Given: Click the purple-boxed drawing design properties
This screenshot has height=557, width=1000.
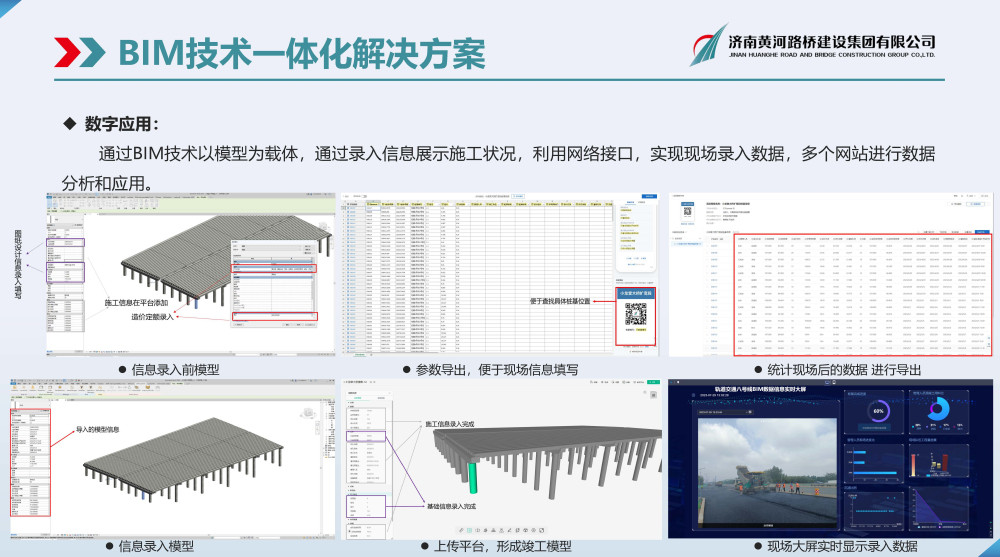Looking at the screenshot, I should (x=67, y=242).
